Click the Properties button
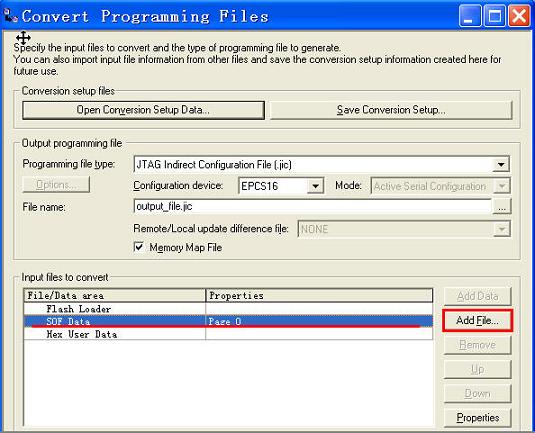Image resolution: width=535 pixels, height=433 pixels. click(x=478, y=418)
